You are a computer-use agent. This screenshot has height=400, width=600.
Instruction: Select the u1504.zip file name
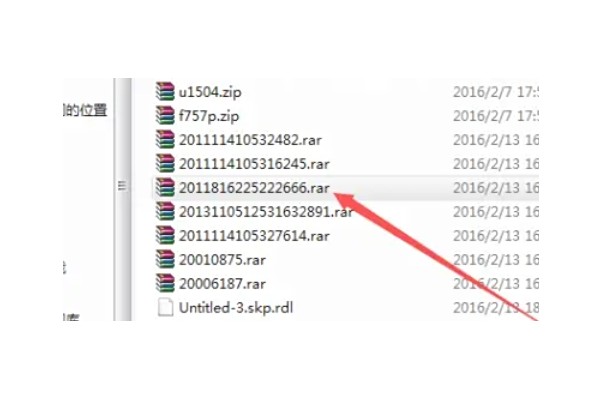coord(210,92)
